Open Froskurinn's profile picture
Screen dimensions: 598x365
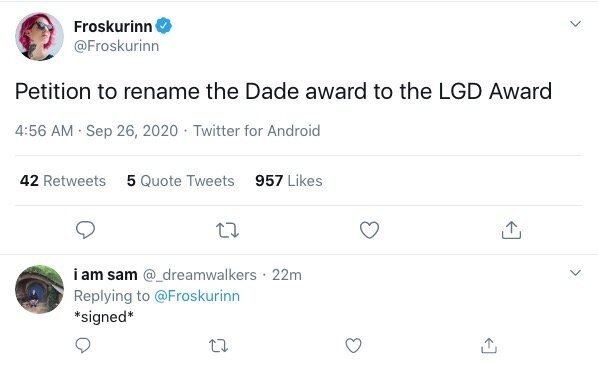coord(39,36)
